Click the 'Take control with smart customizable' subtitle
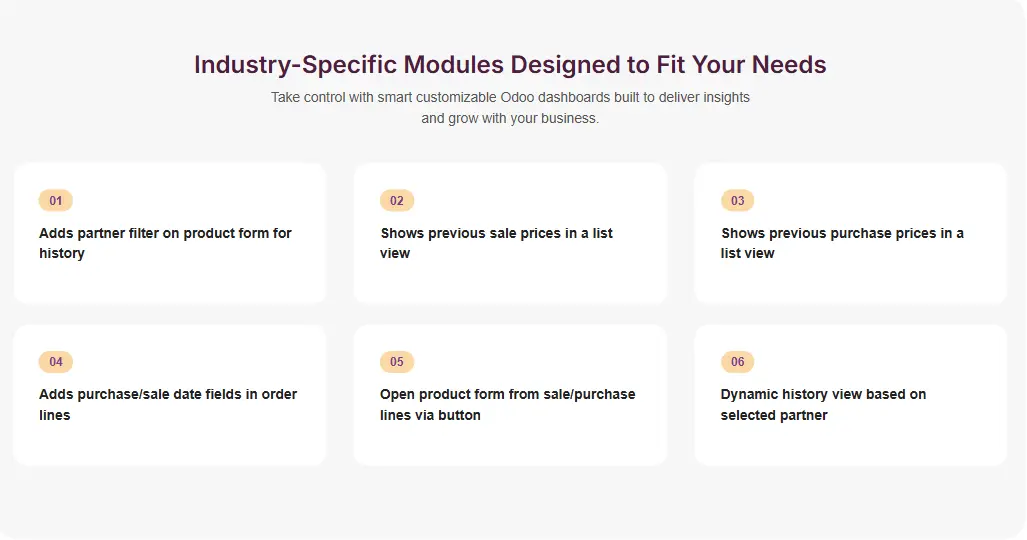This screenshot has width=1027, height=540. tap(510, 98)
